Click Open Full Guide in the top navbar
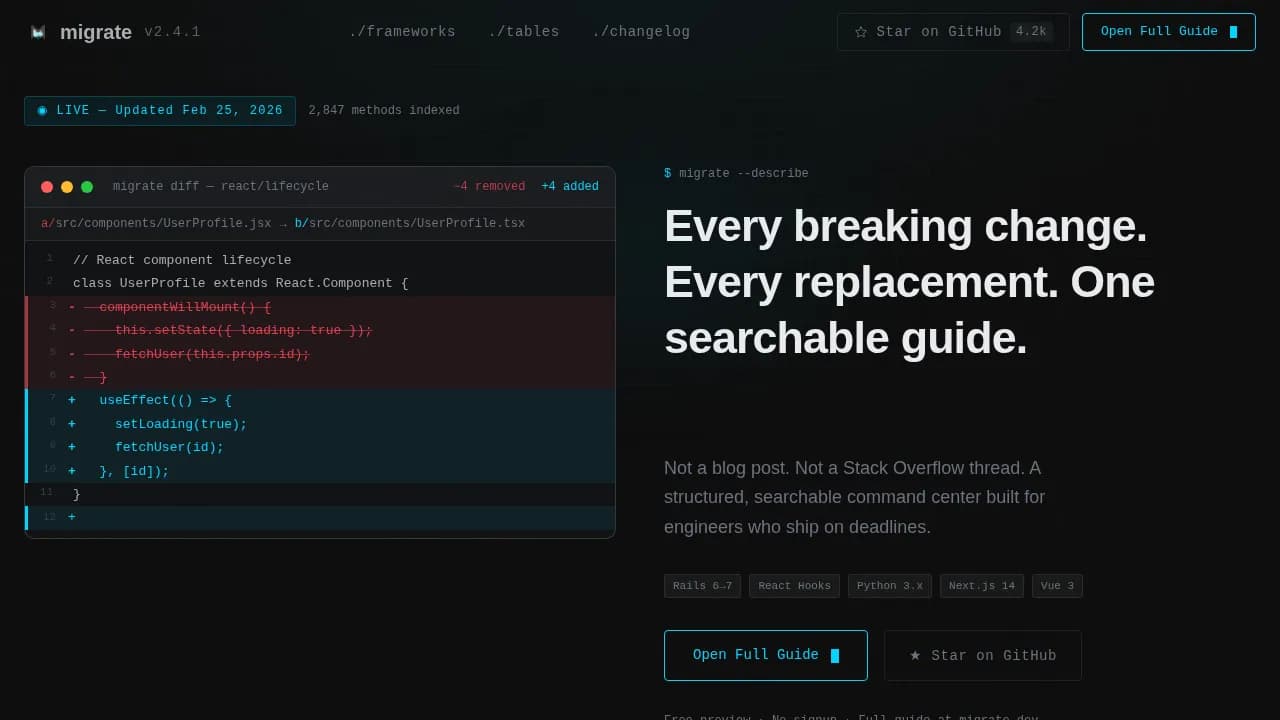This screenshot has width=1280, height=720. 1168,31
